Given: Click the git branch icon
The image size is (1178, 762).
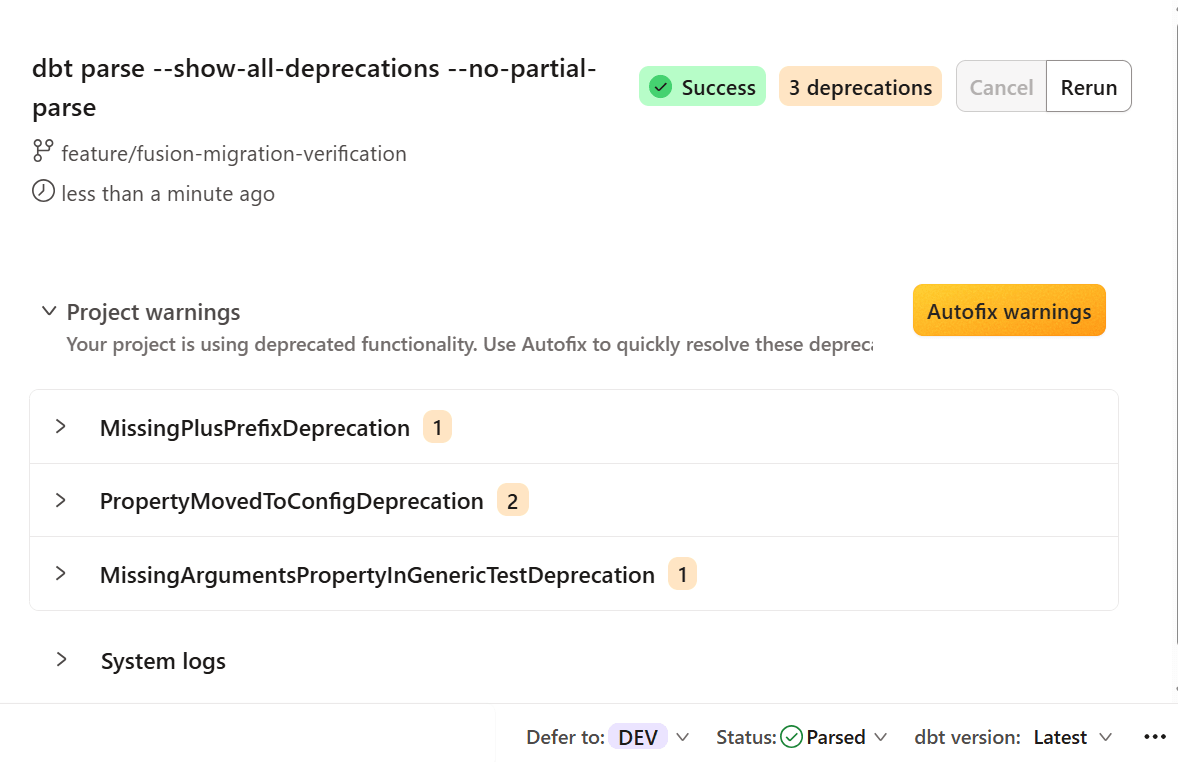Looking at the screenshot, I should pos(43,151).
